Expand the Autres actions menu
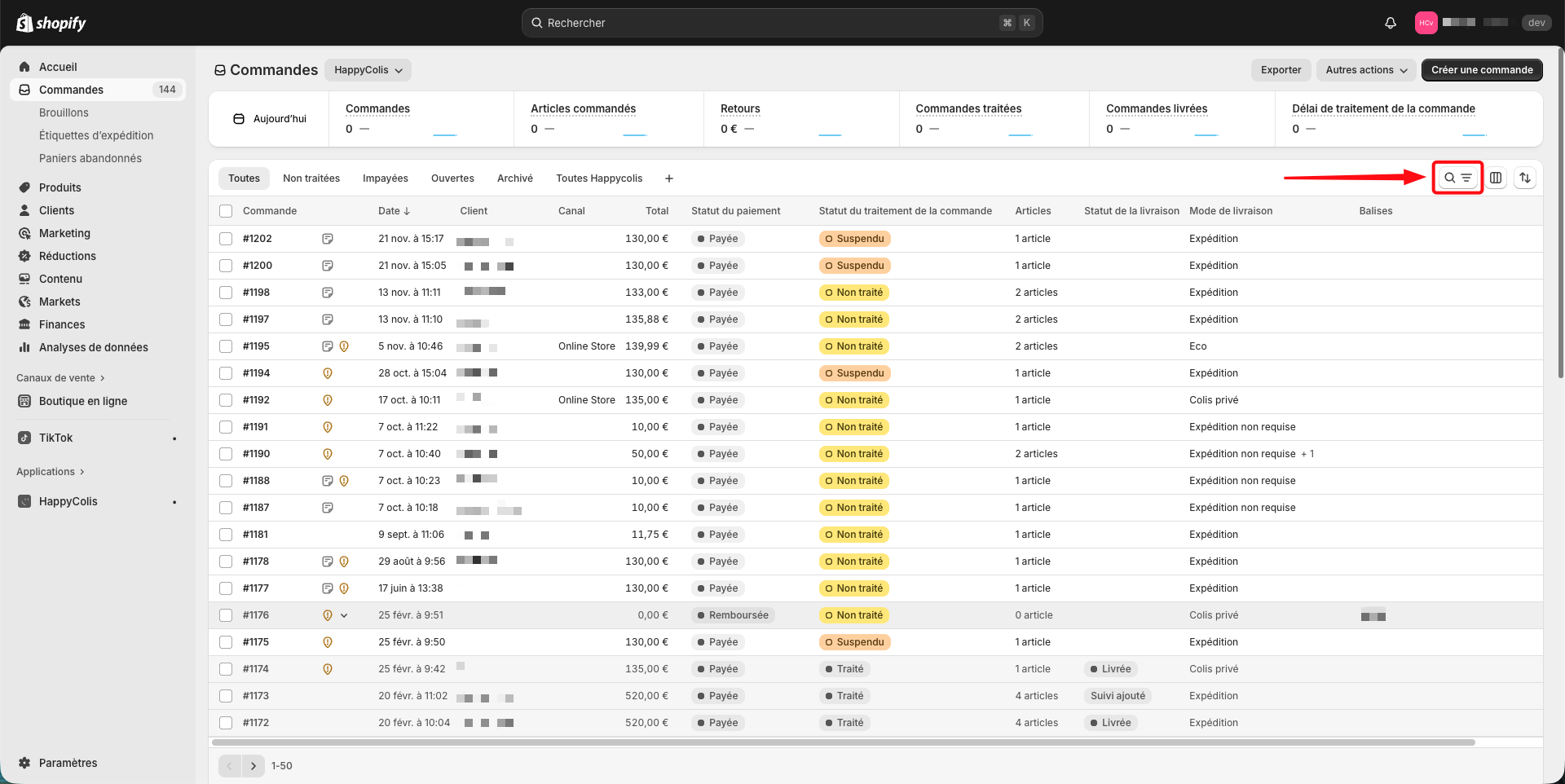1565x784 pixels. point(1366,70)
